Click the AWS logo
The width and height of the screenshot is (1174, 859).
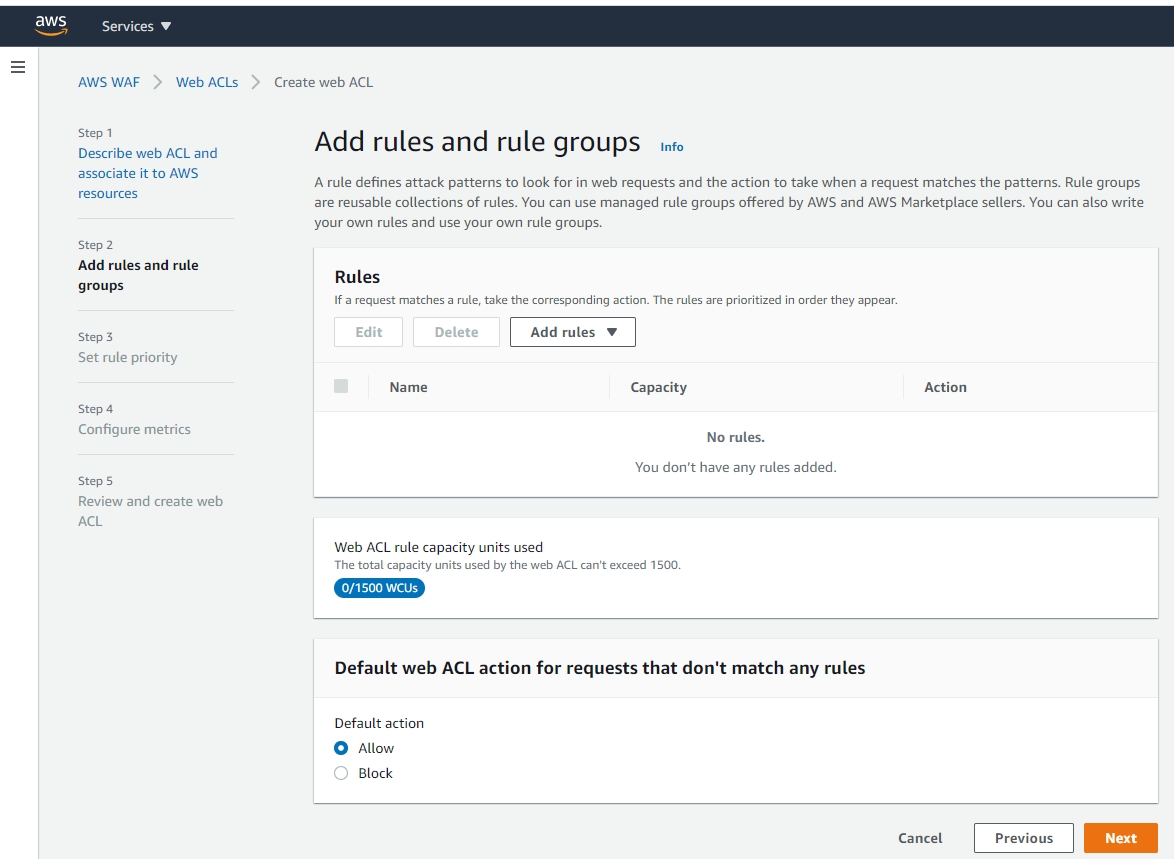tap(51, 25)
